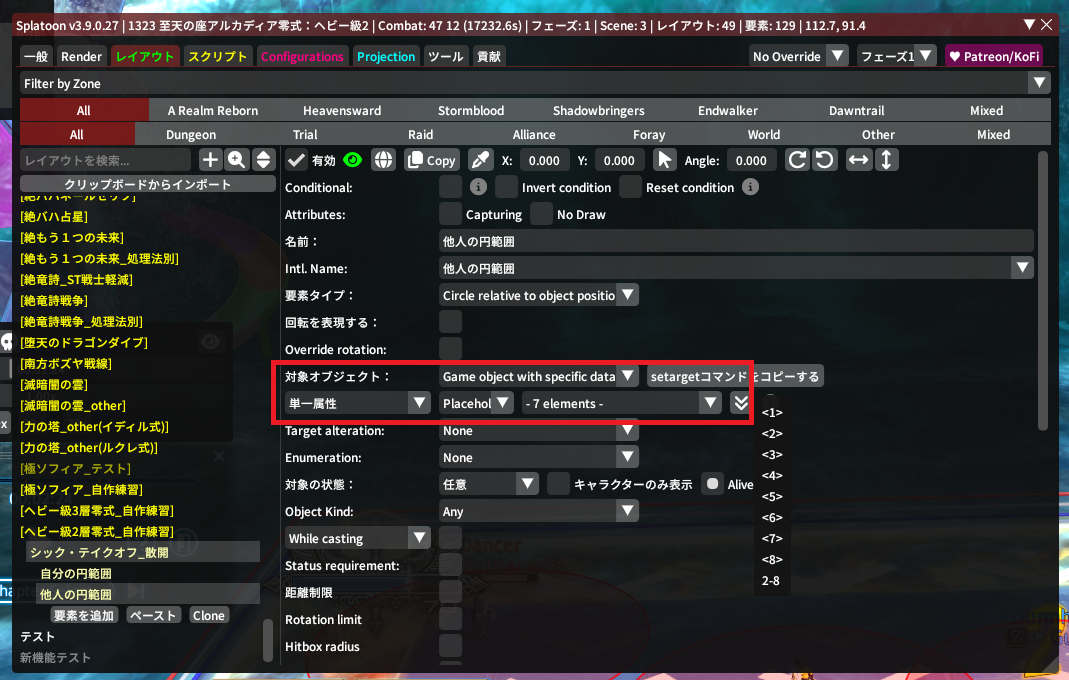Image resolution: width=1069 pixels, height=680 pixels.
Task: Click the vertical flip arrows icon
Action: [886, 160]
